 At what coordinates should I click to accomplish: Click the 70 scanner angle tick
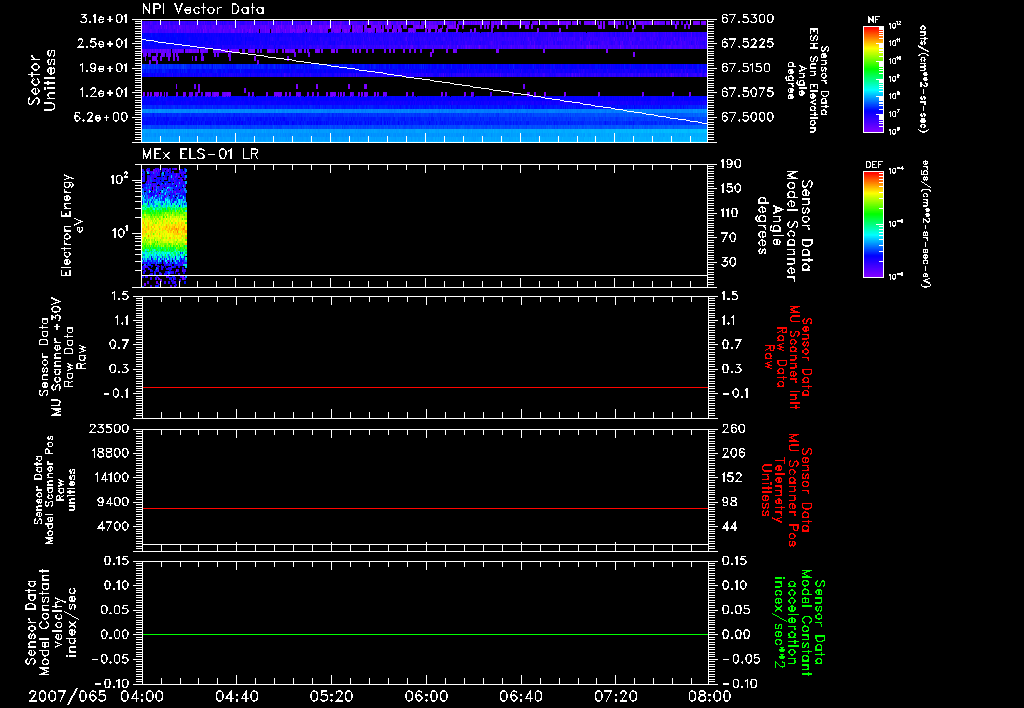[x=728, y=238]
